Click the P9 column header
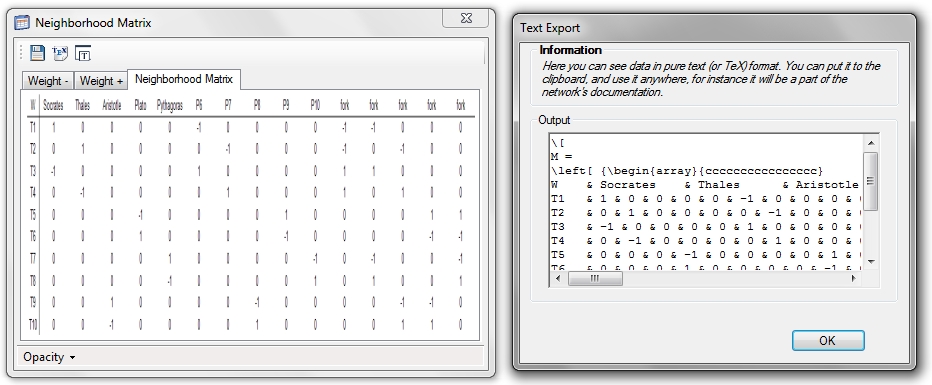Image resolution: width=932 pixels, height=385 pixels. point(286,105)
